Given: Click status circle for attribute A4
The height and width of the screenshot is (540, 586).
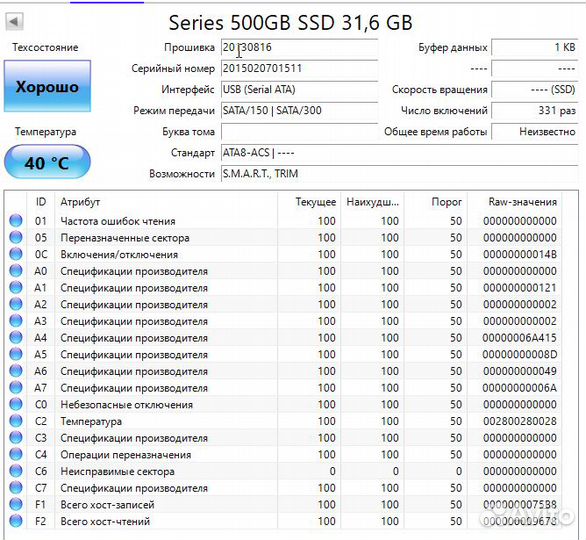Looking at the screenshot, I should click(16, 338).
